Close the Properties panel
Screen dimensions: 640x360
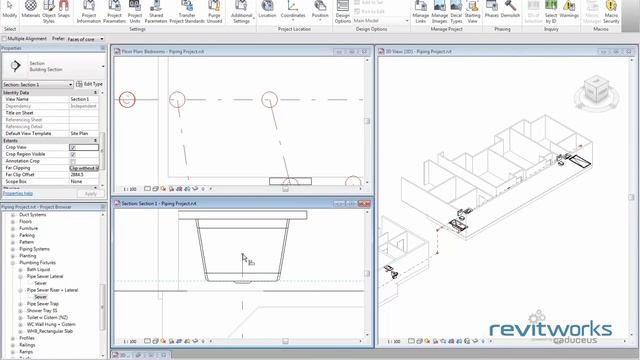[102, 48]
